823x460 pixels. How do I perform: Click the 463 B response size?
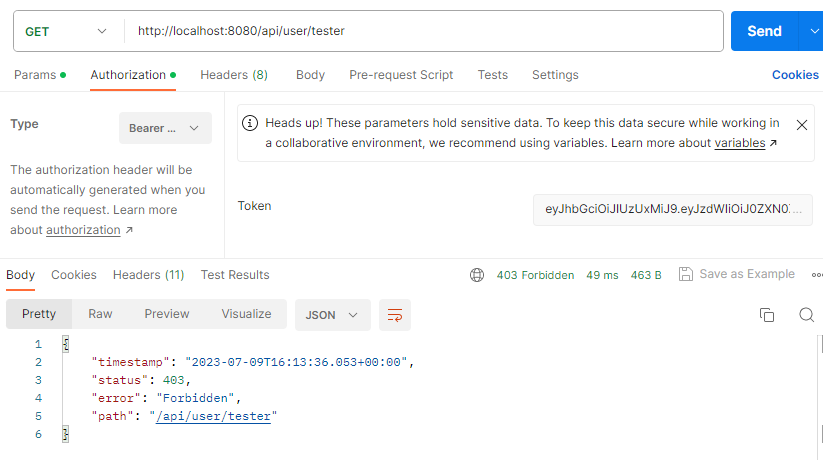(646, 275)
